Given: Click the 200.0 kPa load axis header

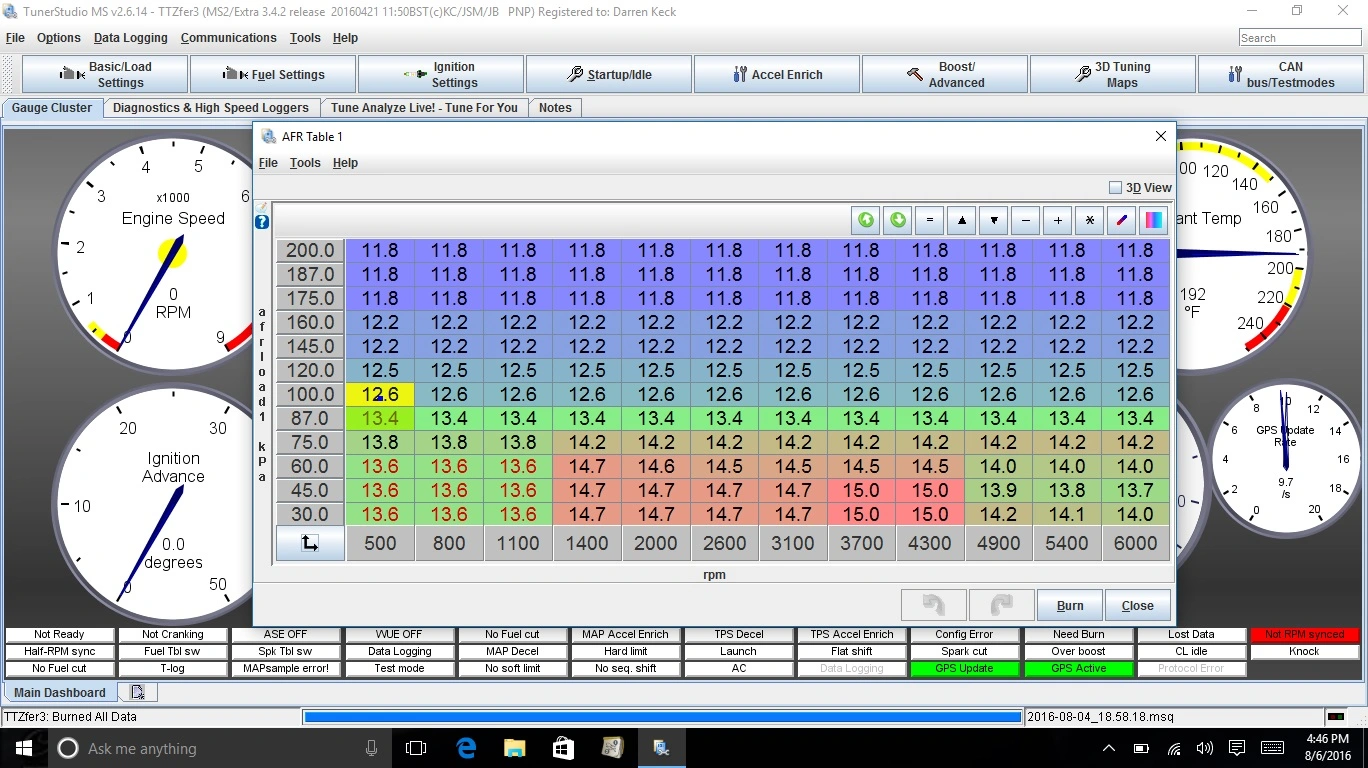Looking at the screenshot, I should pos(310,250).
